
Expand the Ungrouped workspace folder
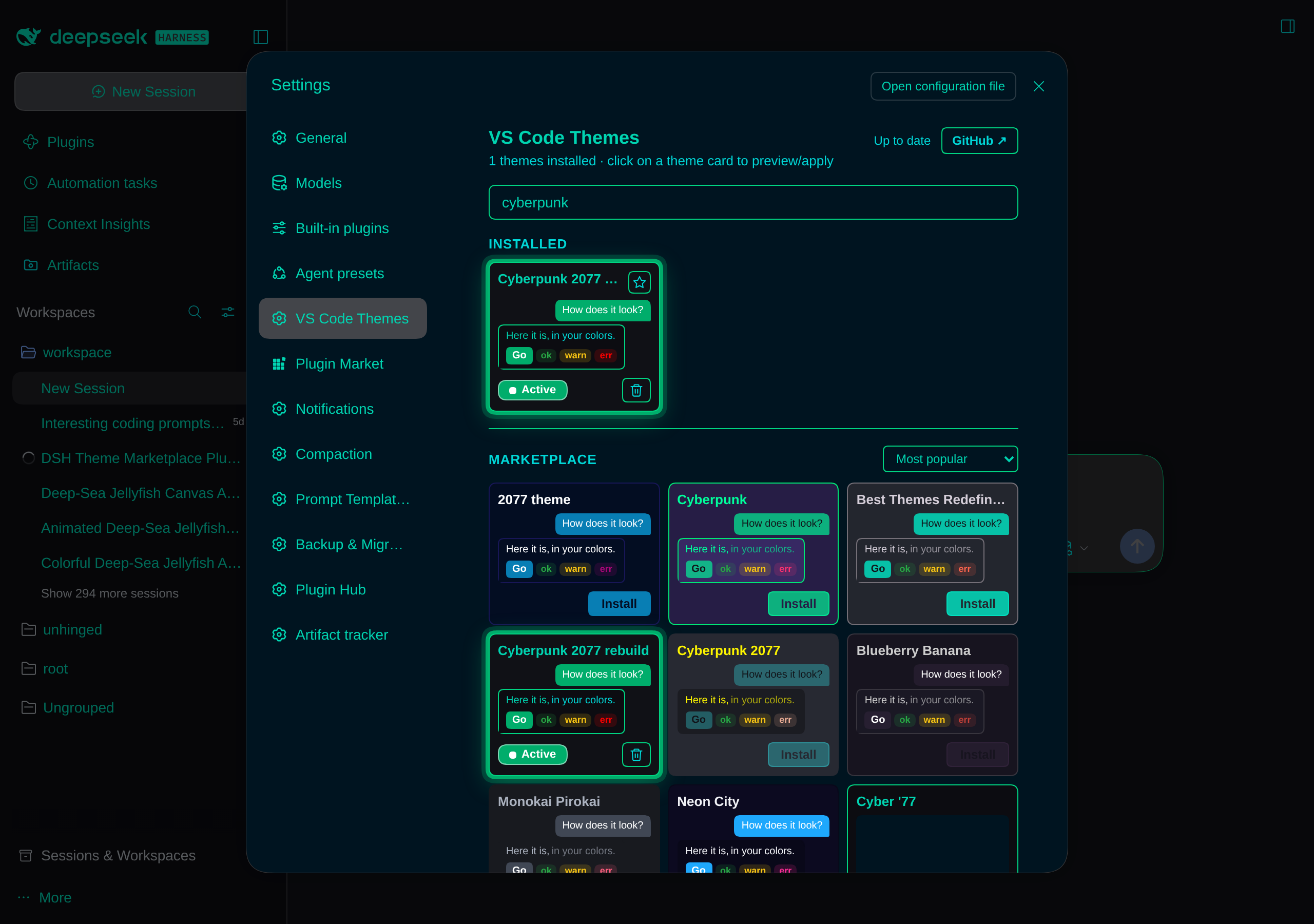(x=68, y=707)
